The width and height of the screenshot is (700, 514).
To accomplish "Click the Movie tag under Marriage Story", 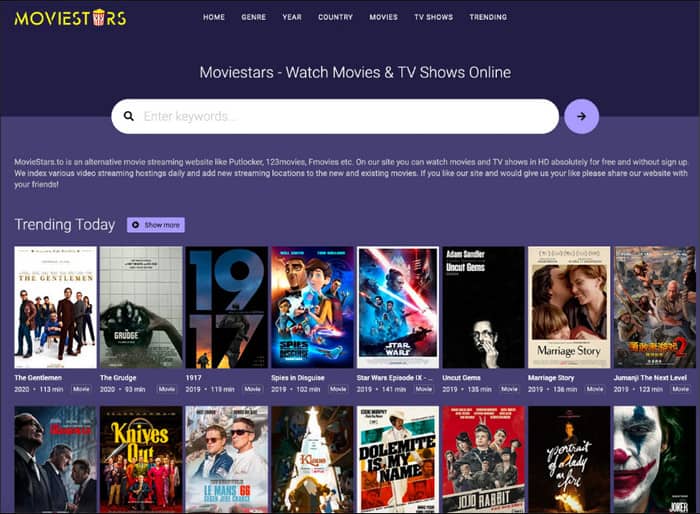I will [x=595, y=389].
